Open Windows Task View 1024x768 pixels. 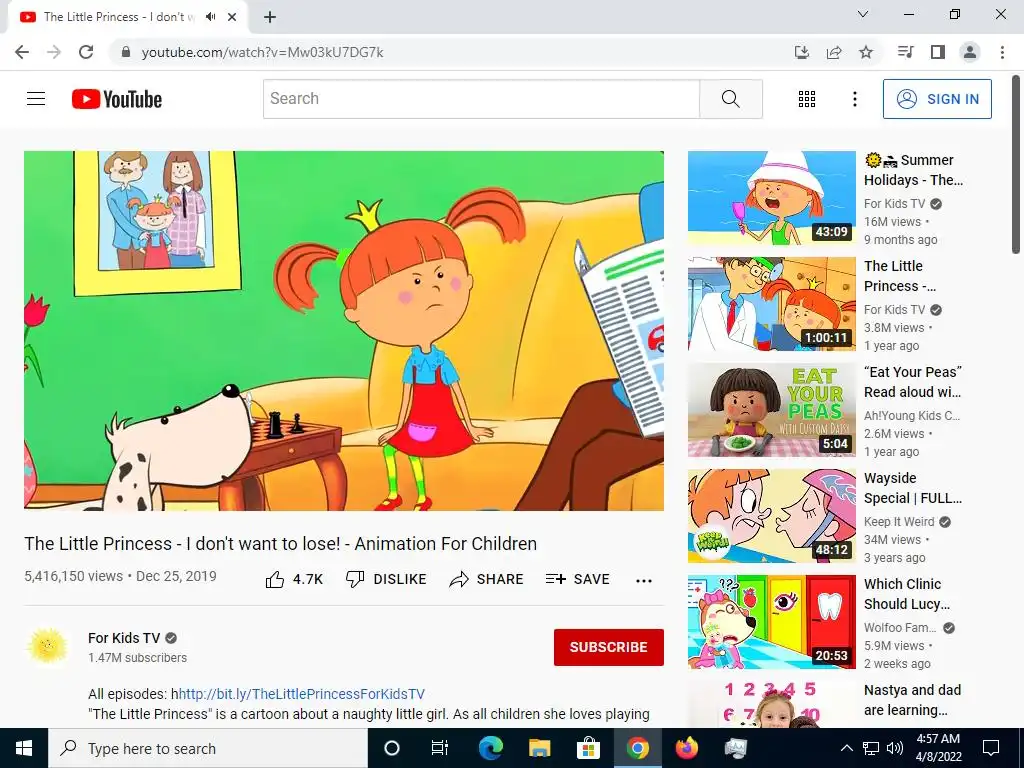pos(440,748)
